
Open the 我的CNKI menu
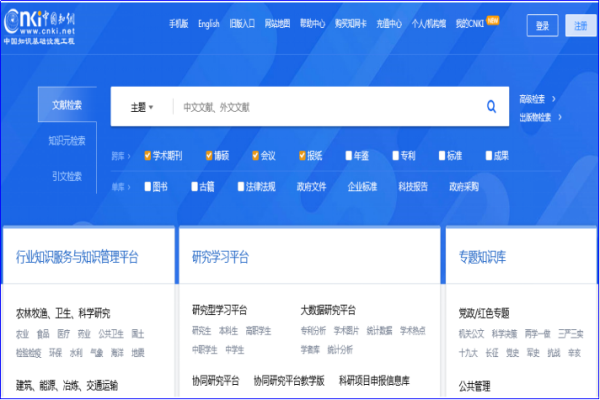(468, 24)
